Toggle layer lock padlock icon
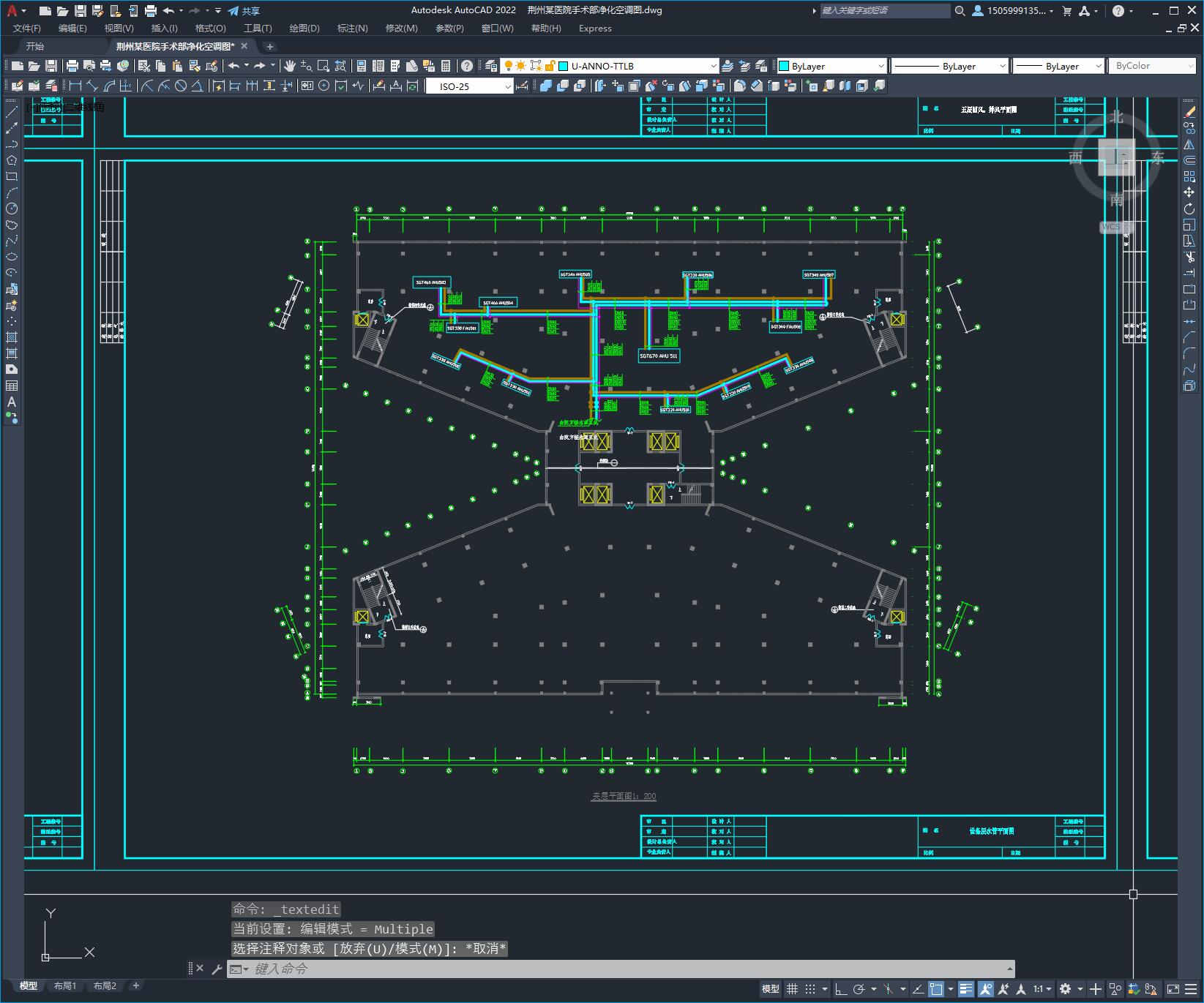Screen dimensions: 1204x1003 tap(550, 66)
